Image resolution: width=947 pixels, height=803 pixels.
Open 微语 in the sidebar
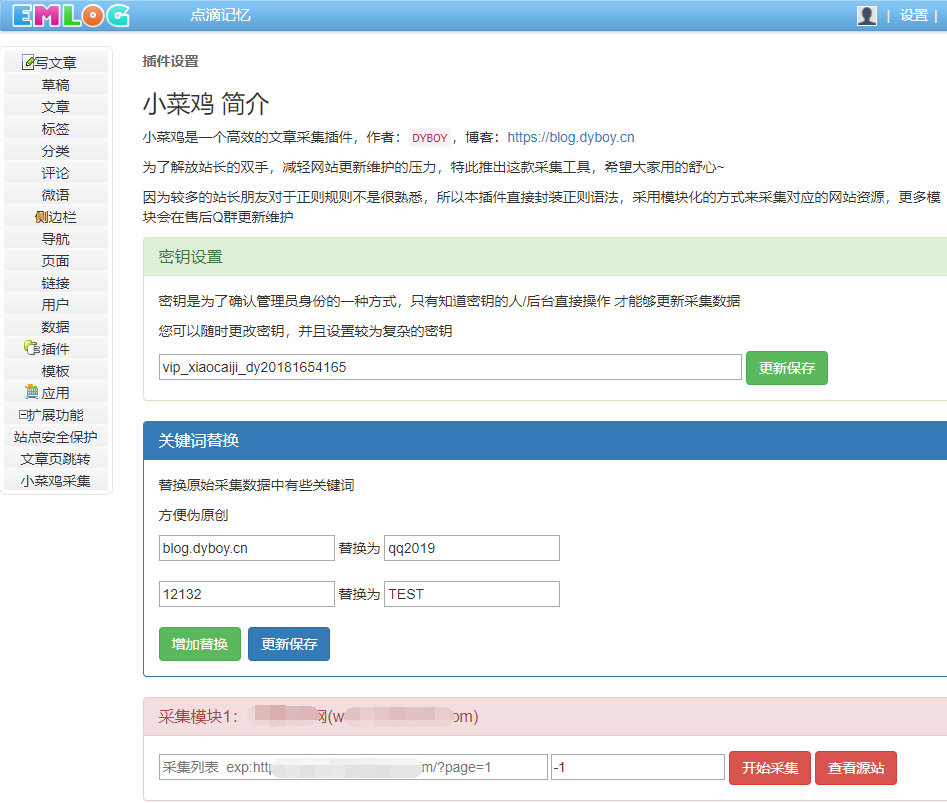click(56, 195)
